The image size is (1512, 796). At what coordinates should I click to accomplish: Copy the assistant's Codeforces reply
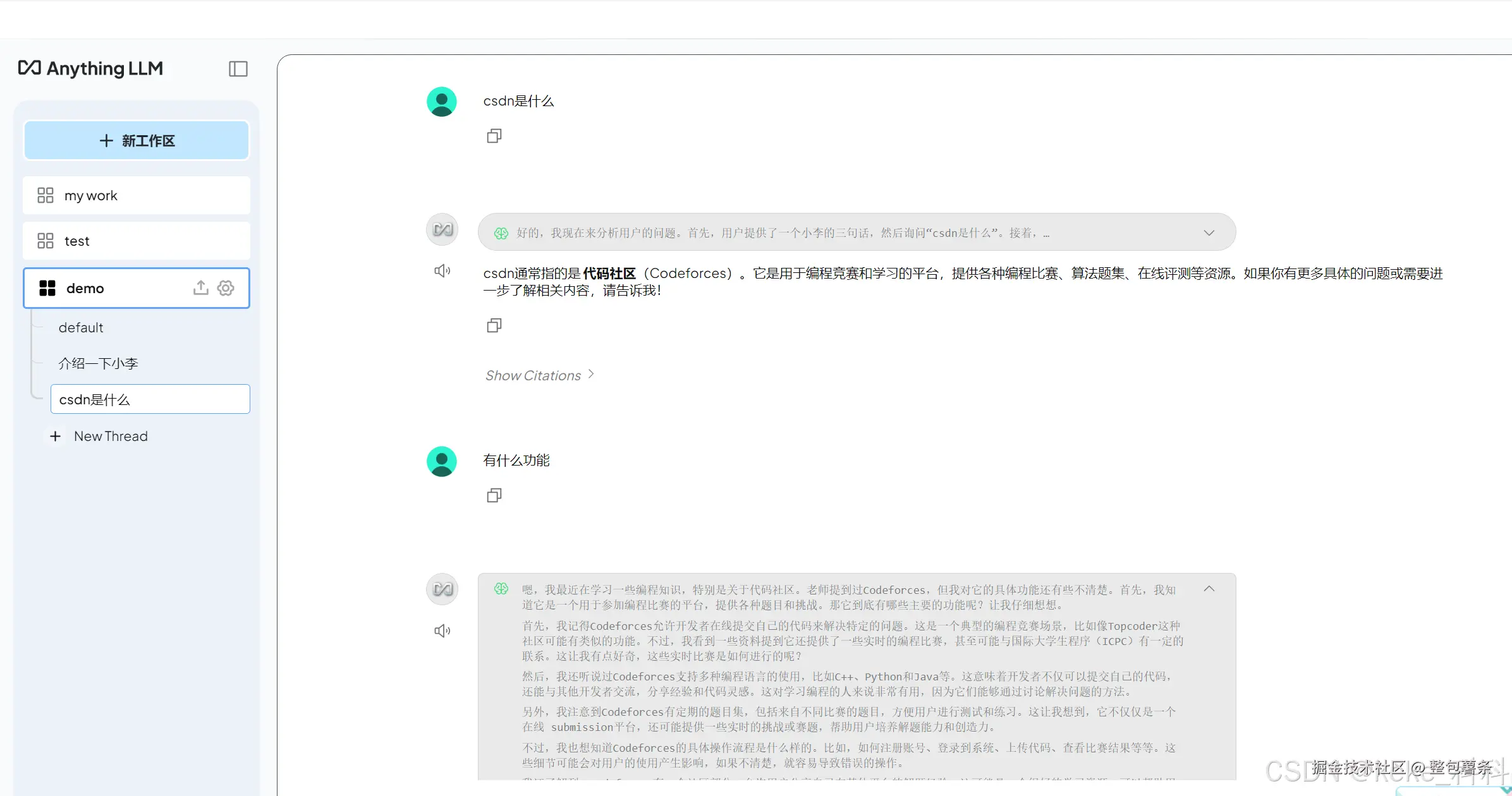494,325
